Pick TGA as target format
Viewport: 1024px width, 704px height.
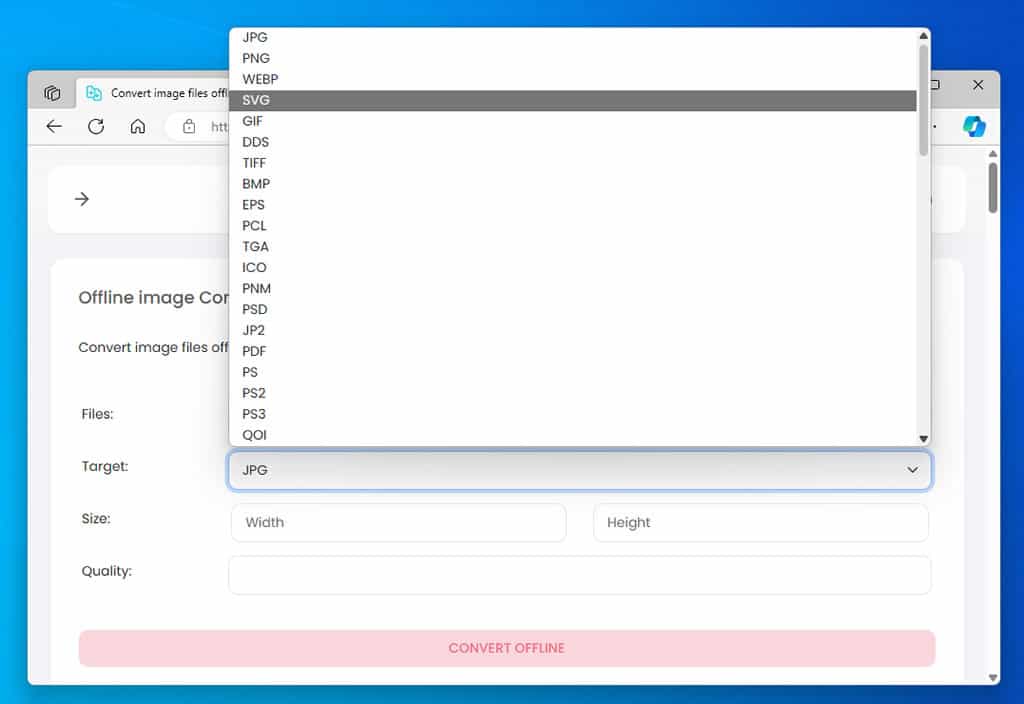573,246
